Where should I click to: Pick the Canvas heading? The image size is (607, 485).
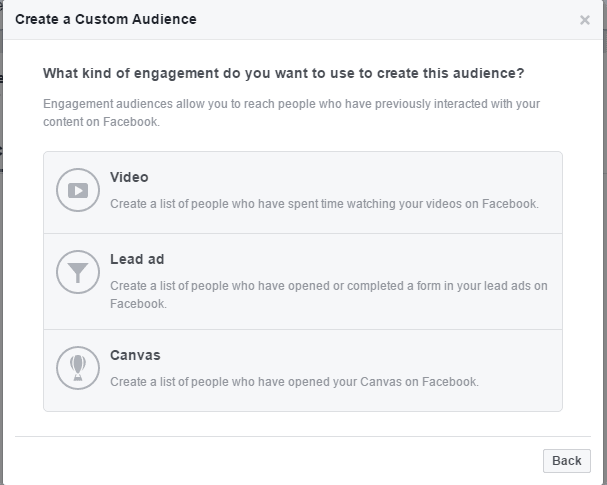click(135, 355)
